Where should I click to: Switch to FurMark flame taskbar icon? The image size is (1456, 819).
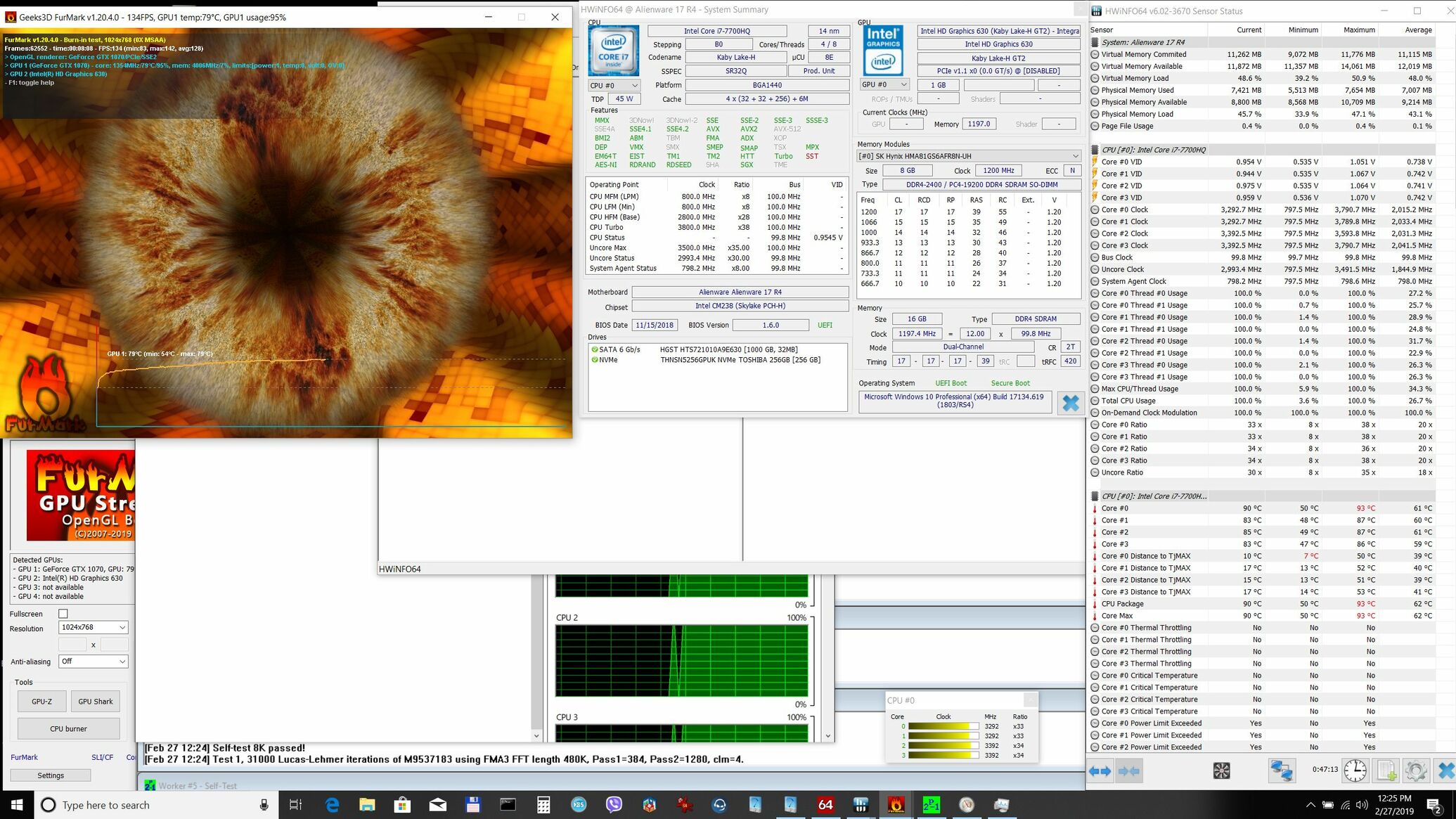[896, 805]
